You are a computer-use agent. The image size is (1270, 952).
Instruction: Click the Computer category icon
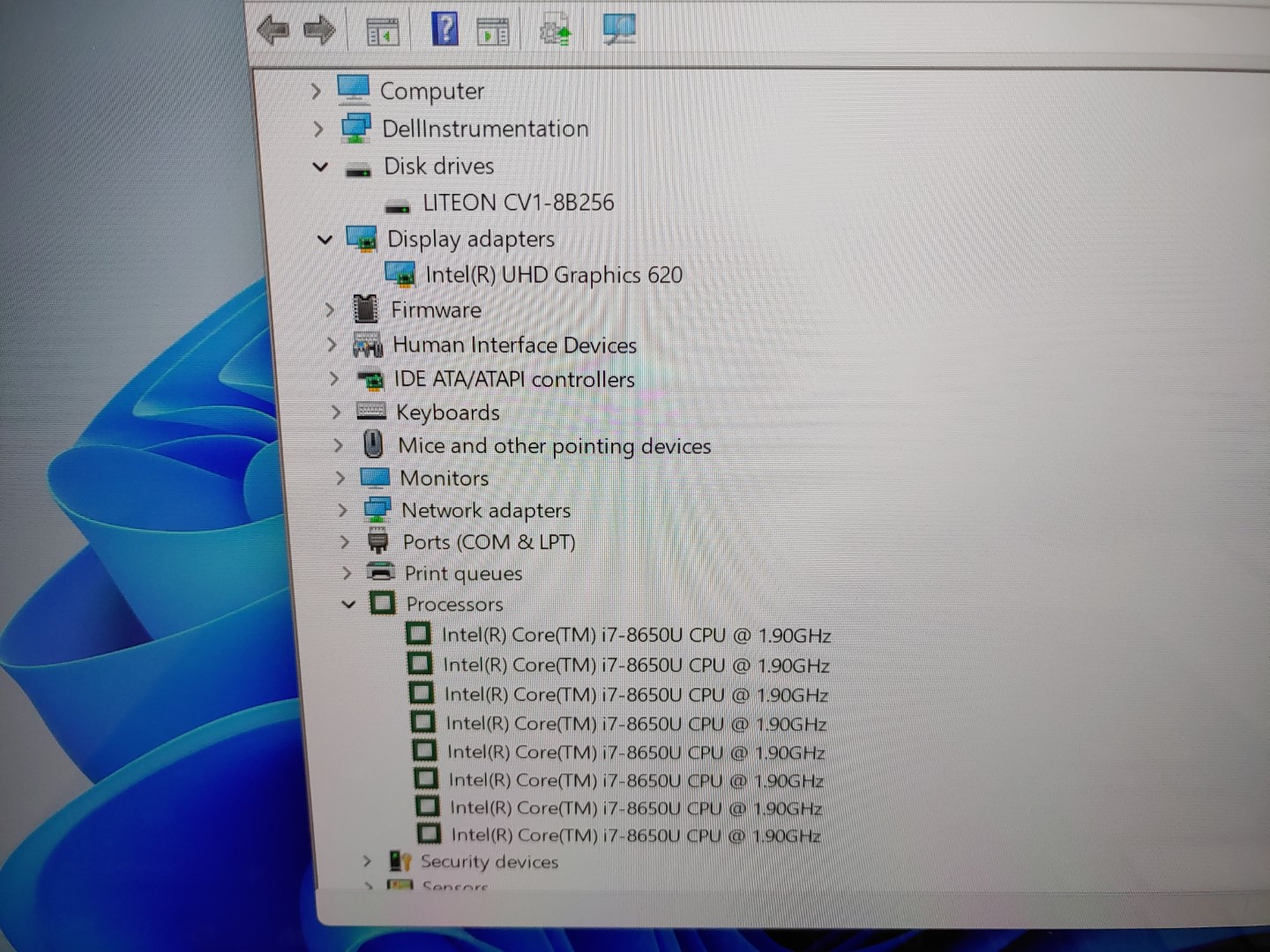pyautogui.click(x=354, y=90)
